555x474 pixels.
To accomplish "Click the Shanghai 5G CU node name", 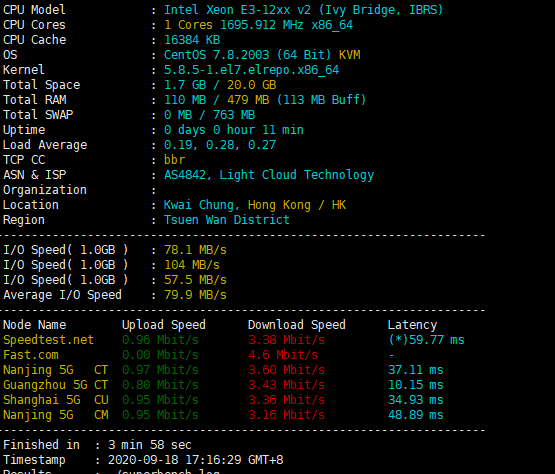I will (x=56, y=400).
